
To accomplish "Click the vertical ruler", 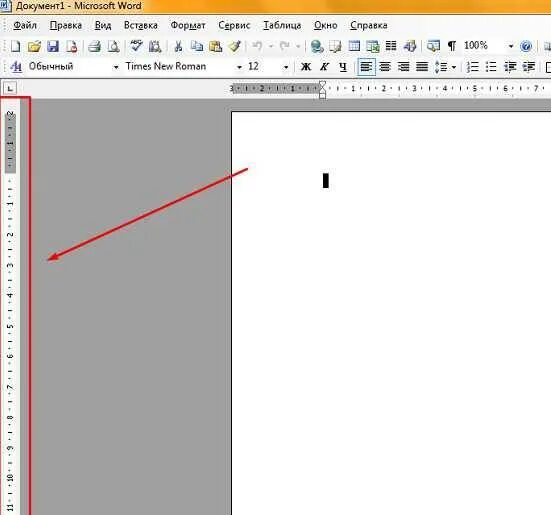I will coord(10,307).
